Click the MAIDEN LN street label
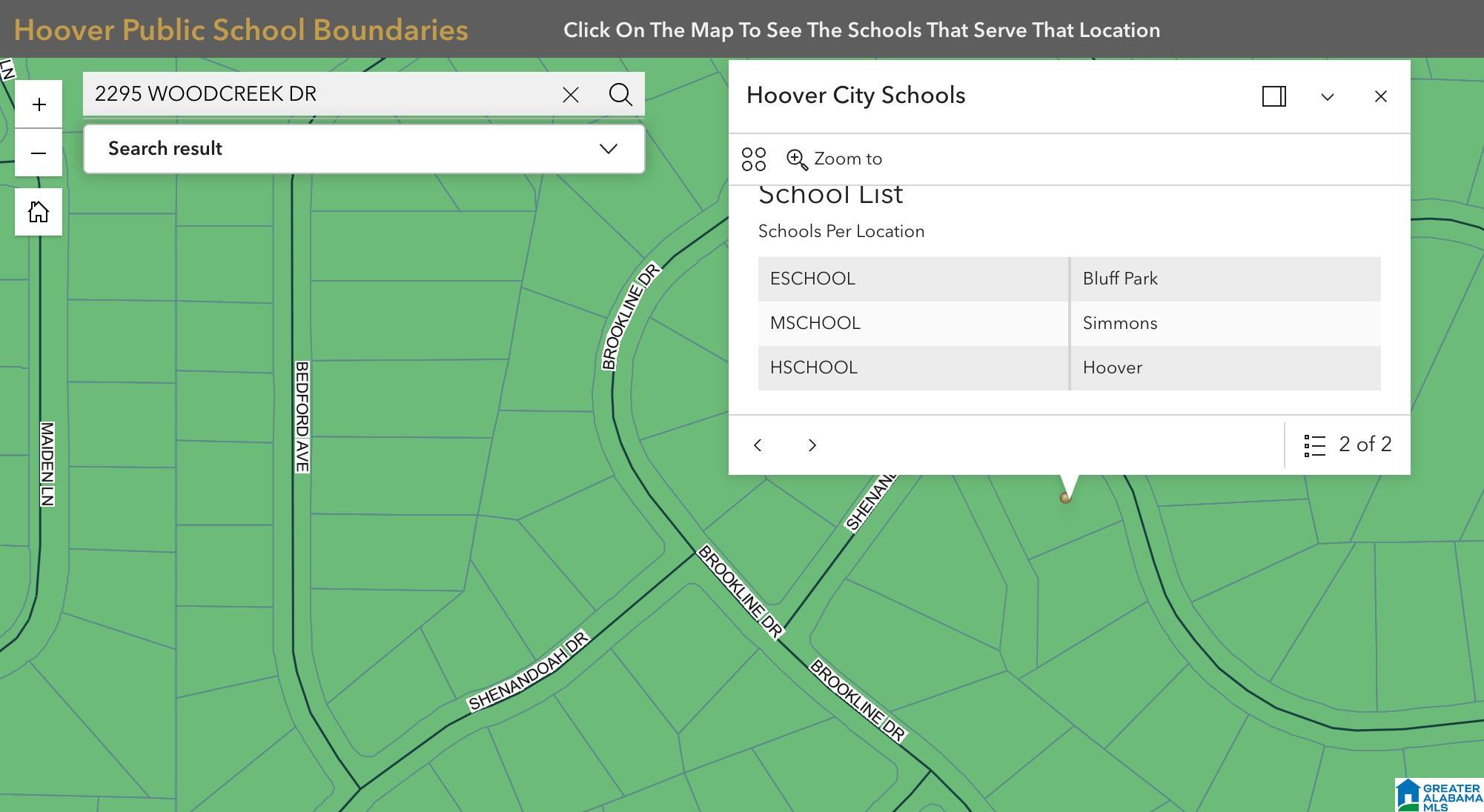 pyautogui.click(x=47, y=464)
